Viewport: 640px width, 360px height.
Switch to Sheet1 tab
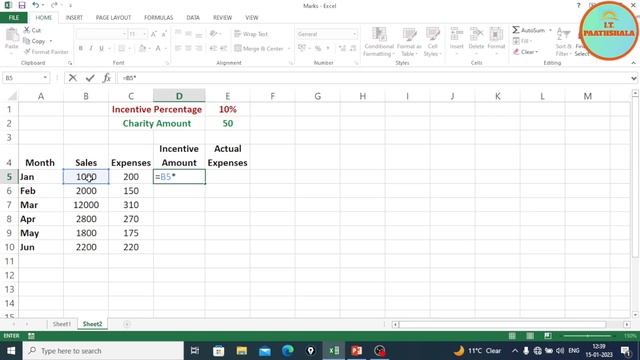(x=62, y=324)
